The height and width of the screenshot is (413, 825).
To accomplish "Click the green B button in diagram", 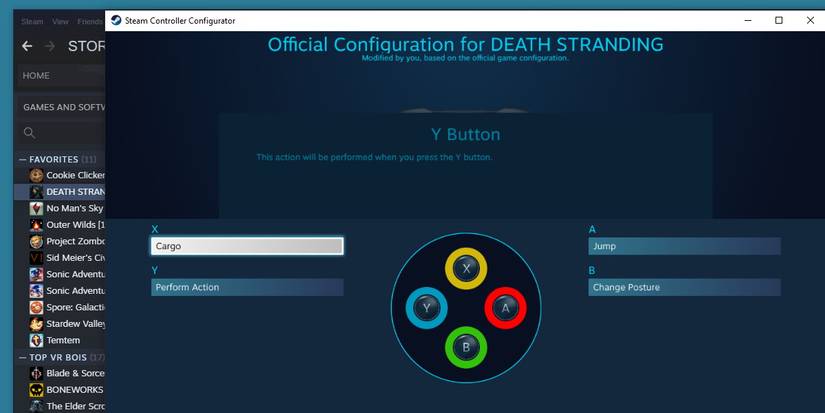I will click(x=466, y=347).
